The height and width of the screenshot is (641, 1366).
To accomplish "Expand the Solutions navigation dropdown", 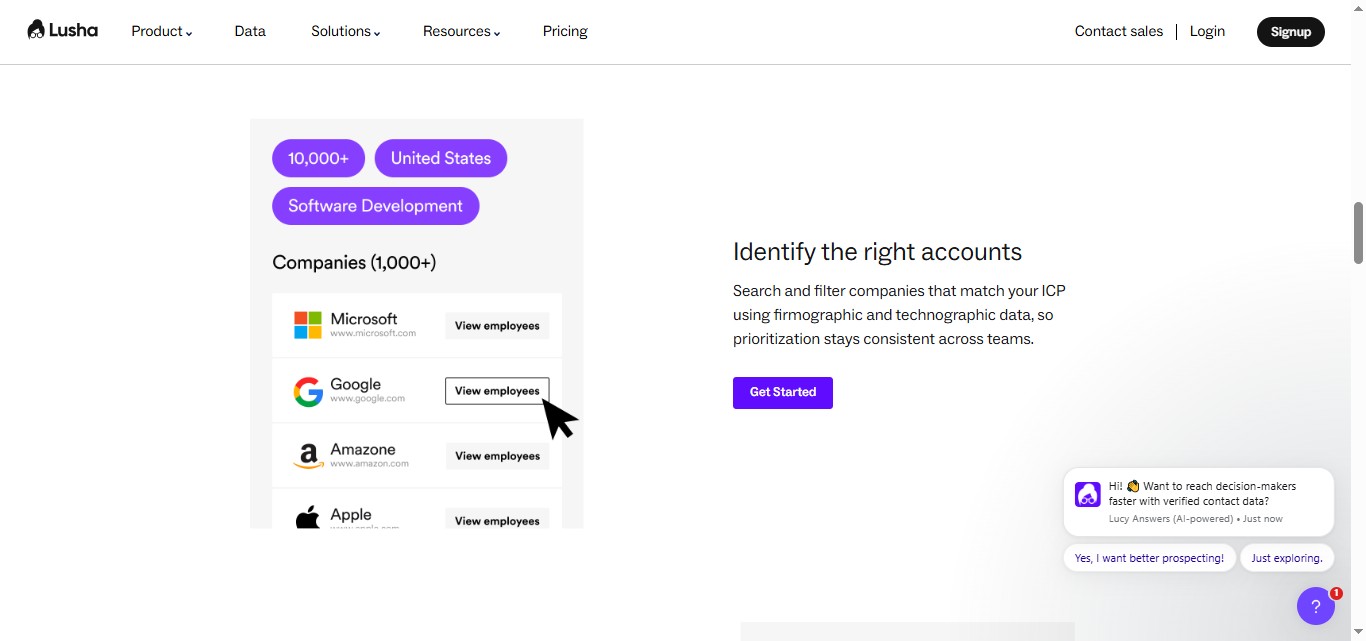I will click(x=344, y=31).
